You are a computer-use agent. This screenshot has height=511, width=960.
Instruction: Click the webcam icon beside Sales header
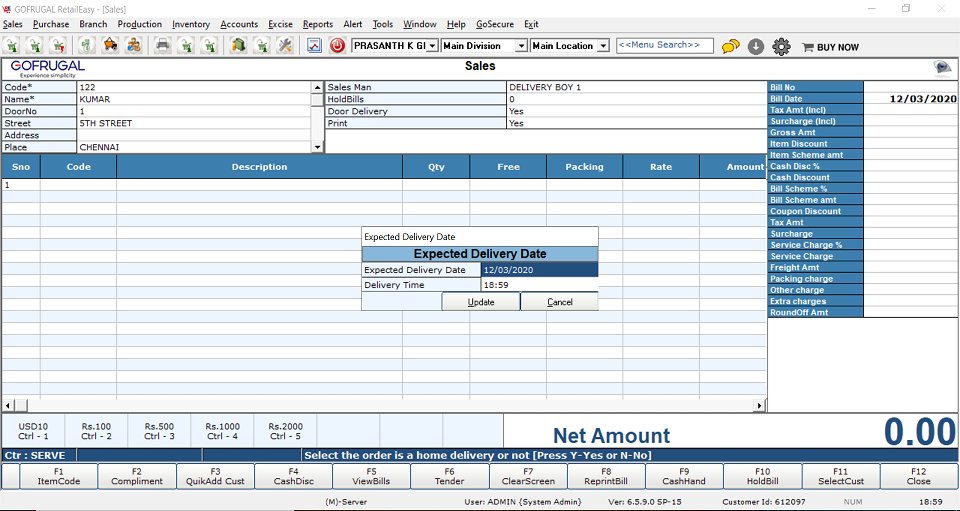[x=941, y=67]
